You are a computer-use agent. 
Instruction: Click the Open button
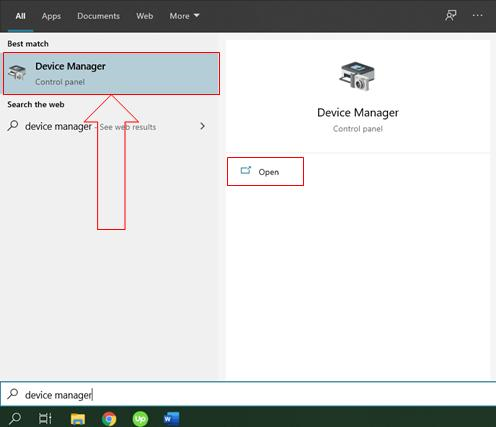click(x=265, y=172)
